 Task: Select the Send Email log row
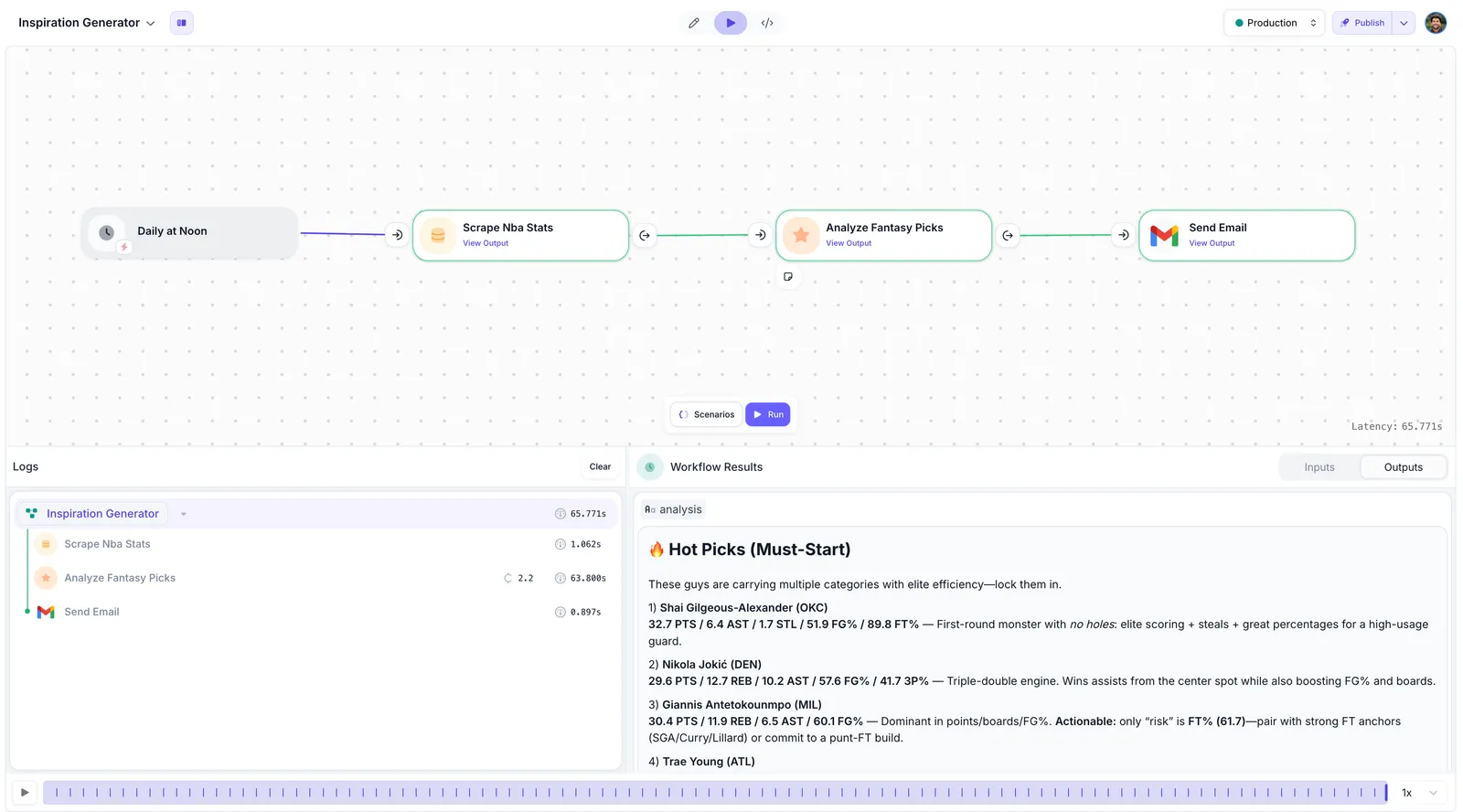click(x=317, y=612)
